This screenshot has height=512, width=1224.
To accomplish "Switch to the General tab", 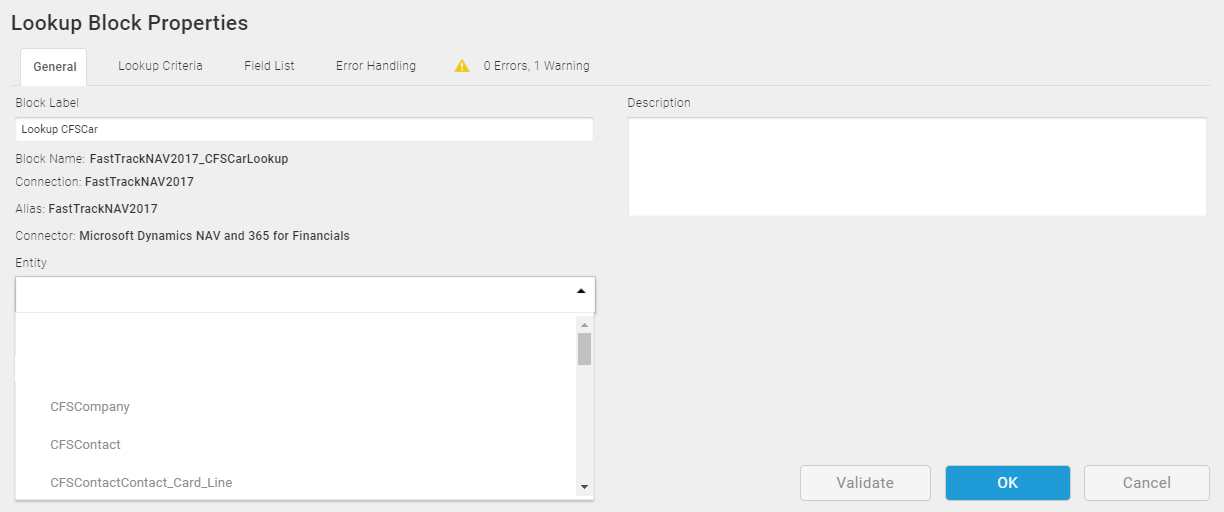I will (x=54, y=67).
